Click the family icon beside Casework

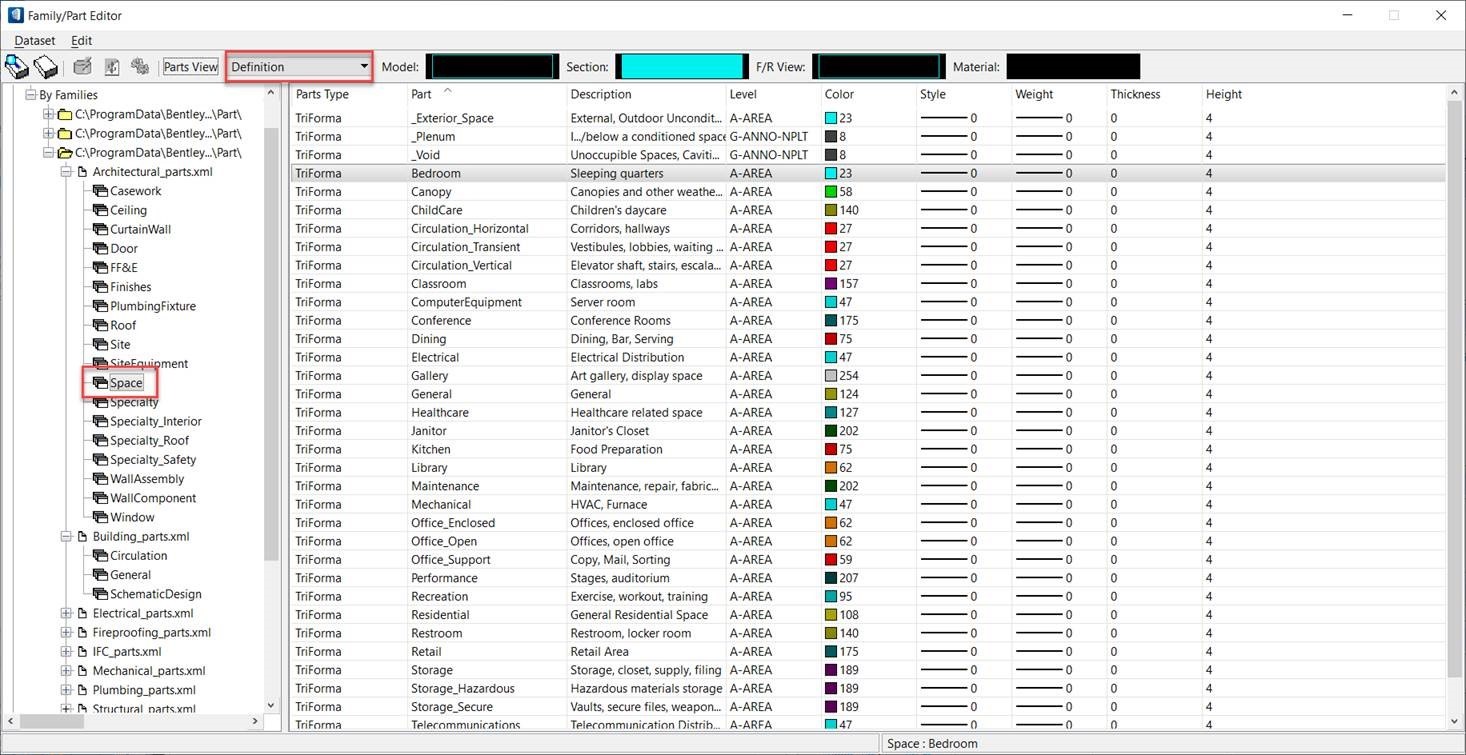coord(100,191)
